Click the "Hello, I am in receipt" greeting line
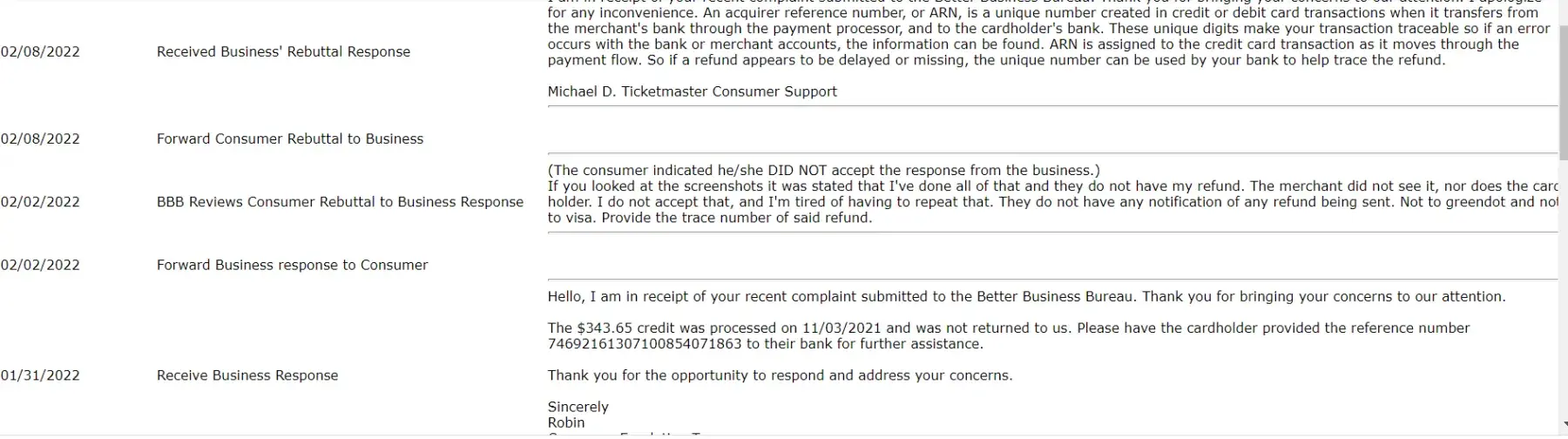1568x439 pixels. click(1026, 297)
